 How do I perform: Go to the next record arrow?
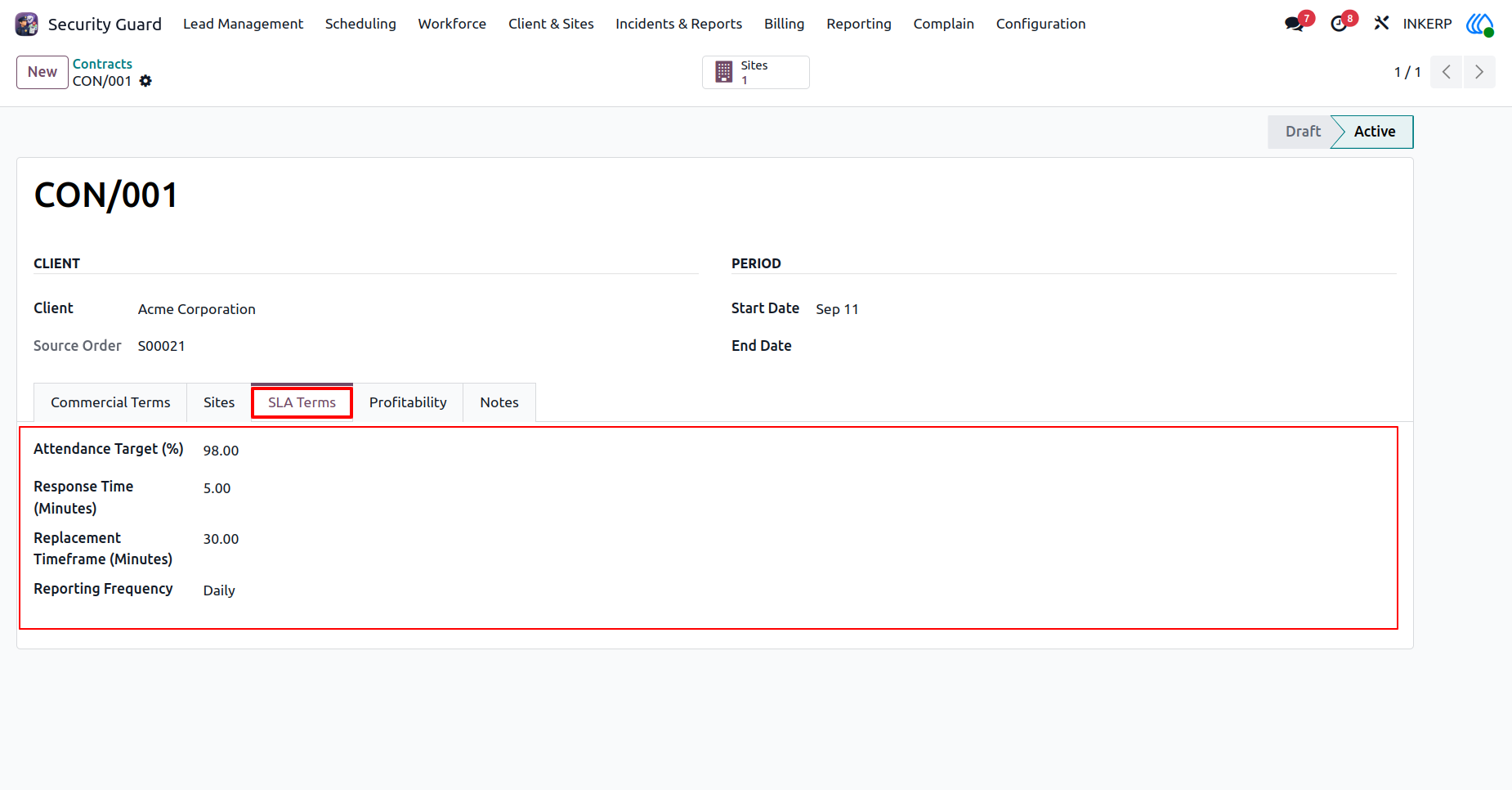(x=1479, y=72)
